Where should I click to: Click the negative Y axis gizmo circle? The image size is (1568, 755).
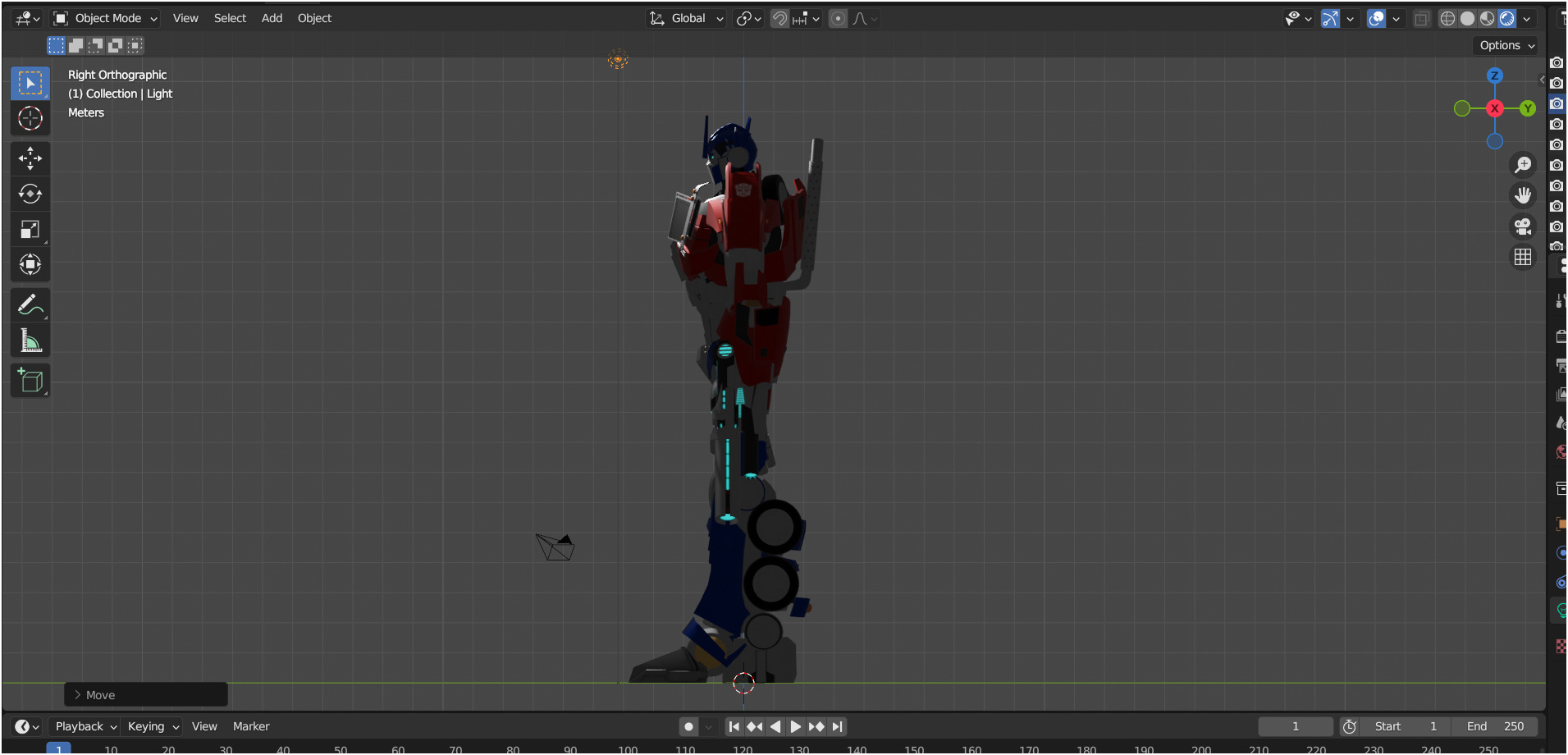[x=1462, y=108]
